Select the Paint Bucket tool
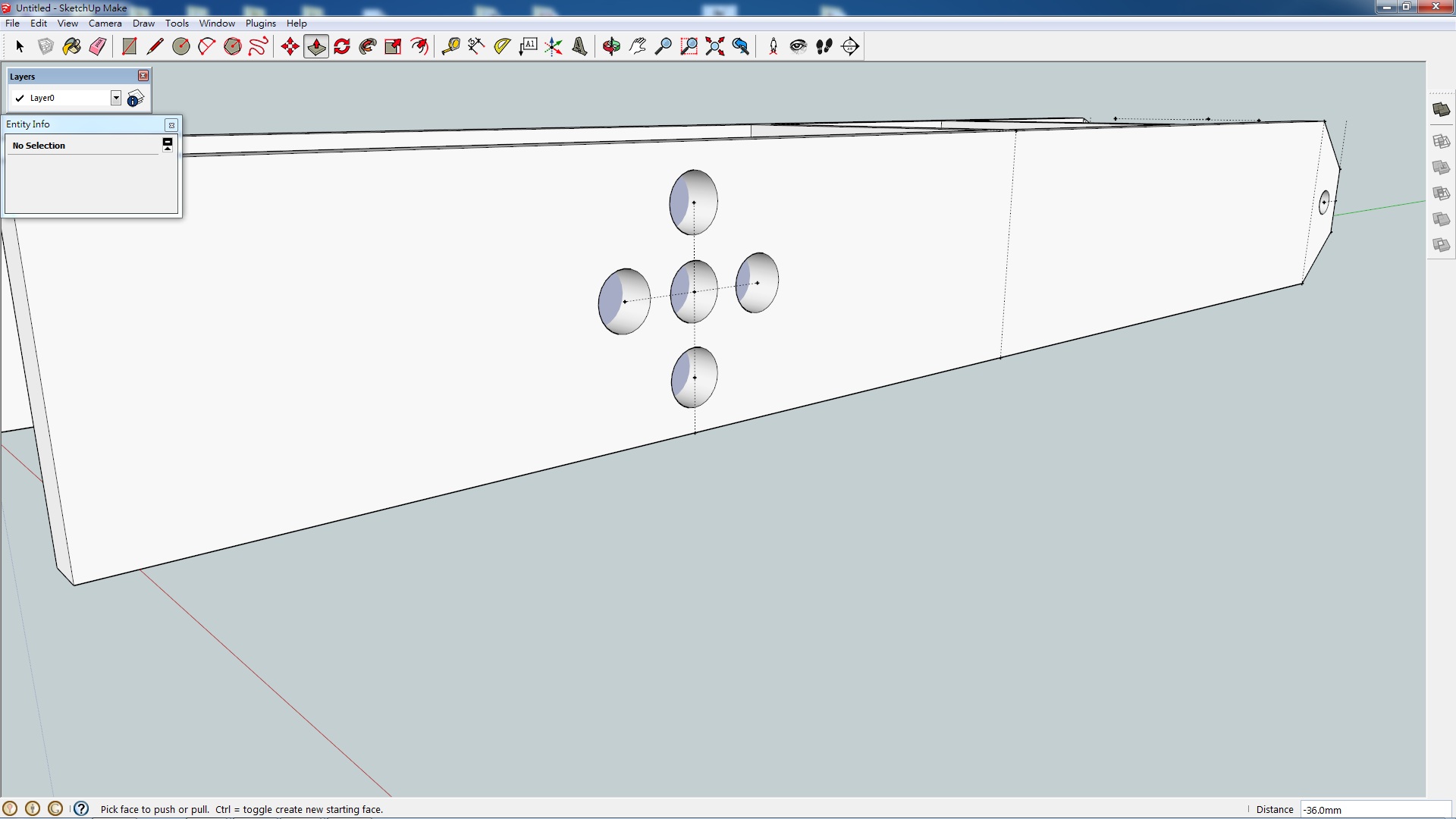The height and width of the screenshot is (819, 1456). 71,46
